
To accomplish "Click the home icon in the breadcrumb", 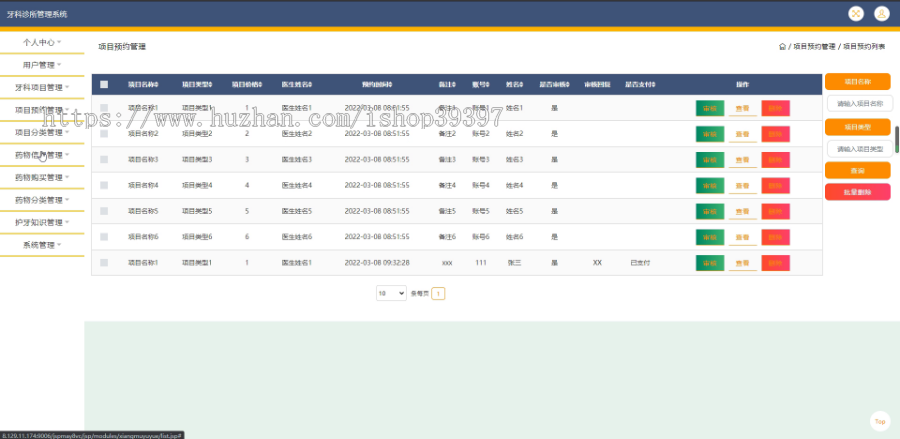I will tap(782, 47).
